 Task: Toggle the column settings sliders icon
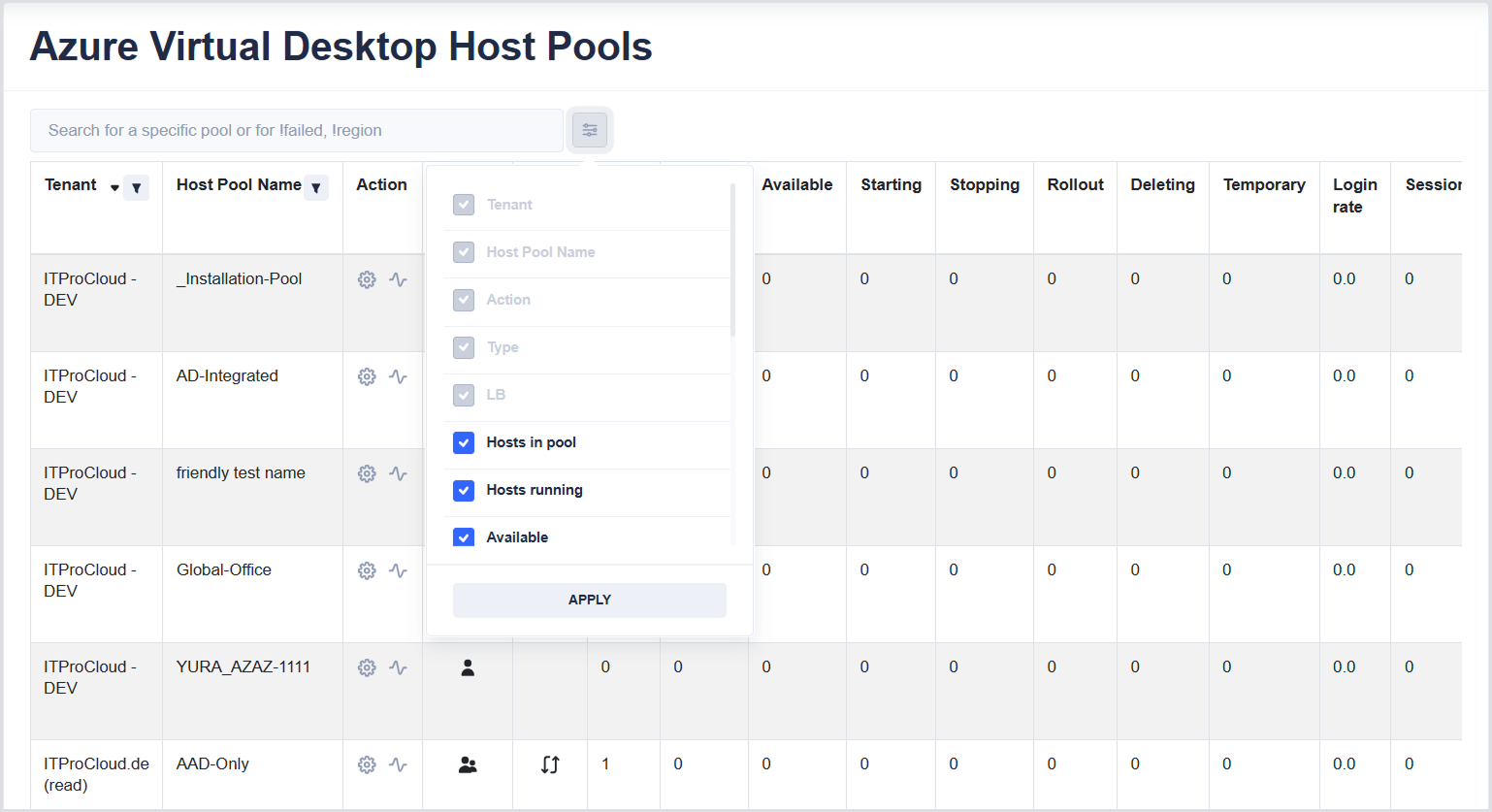point(590,130)
